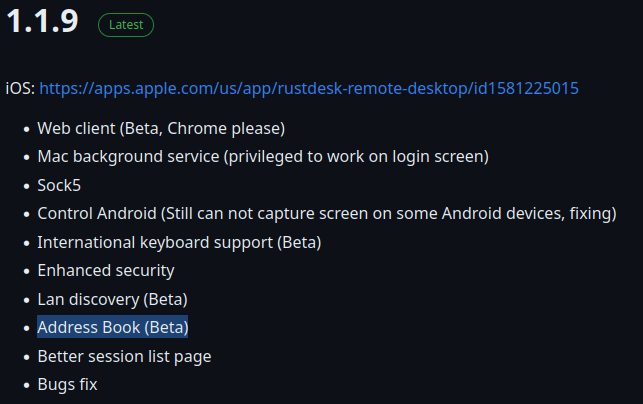
Task: Select the Mac background service line
Action: click(x=263, y=156)
